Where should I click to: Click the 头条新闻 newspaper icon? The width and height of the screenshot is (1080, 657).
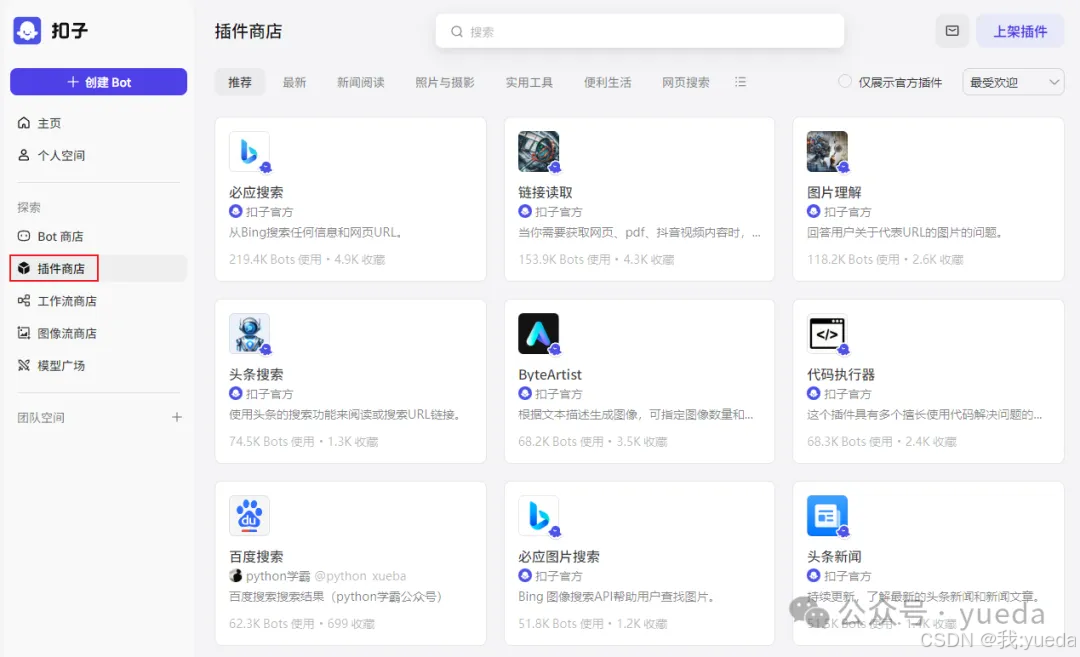point(827,515)
